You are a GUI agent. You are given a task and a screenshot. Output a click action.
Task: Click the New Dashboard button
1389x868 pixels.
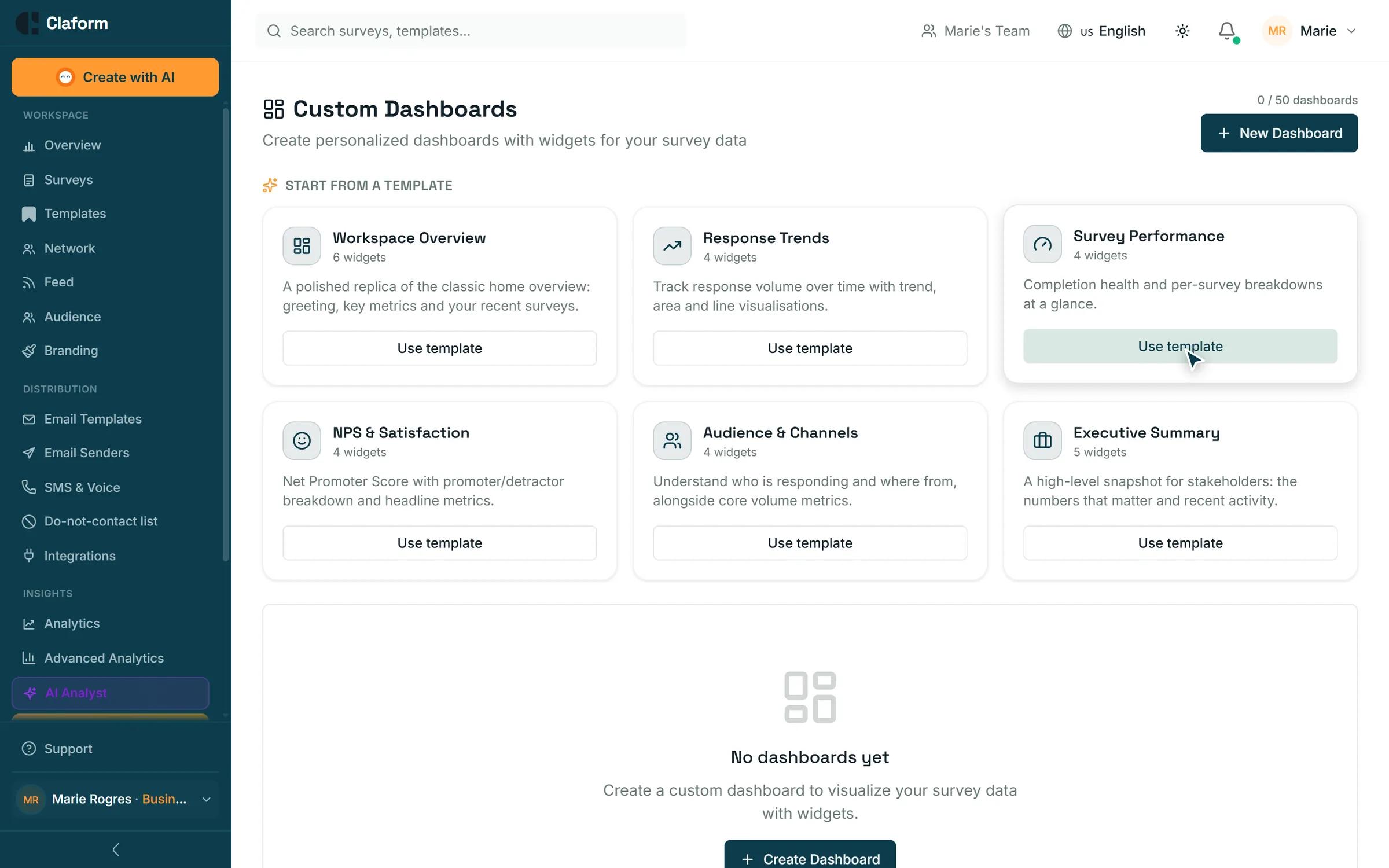point(1279,133)
